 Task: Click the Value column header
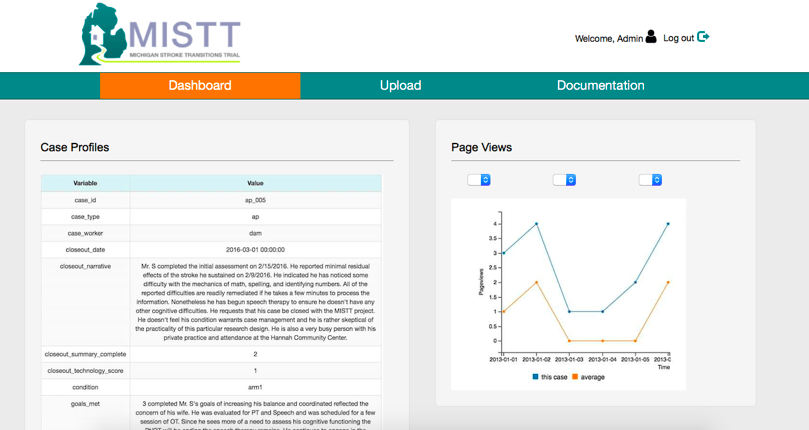[255, 184]
